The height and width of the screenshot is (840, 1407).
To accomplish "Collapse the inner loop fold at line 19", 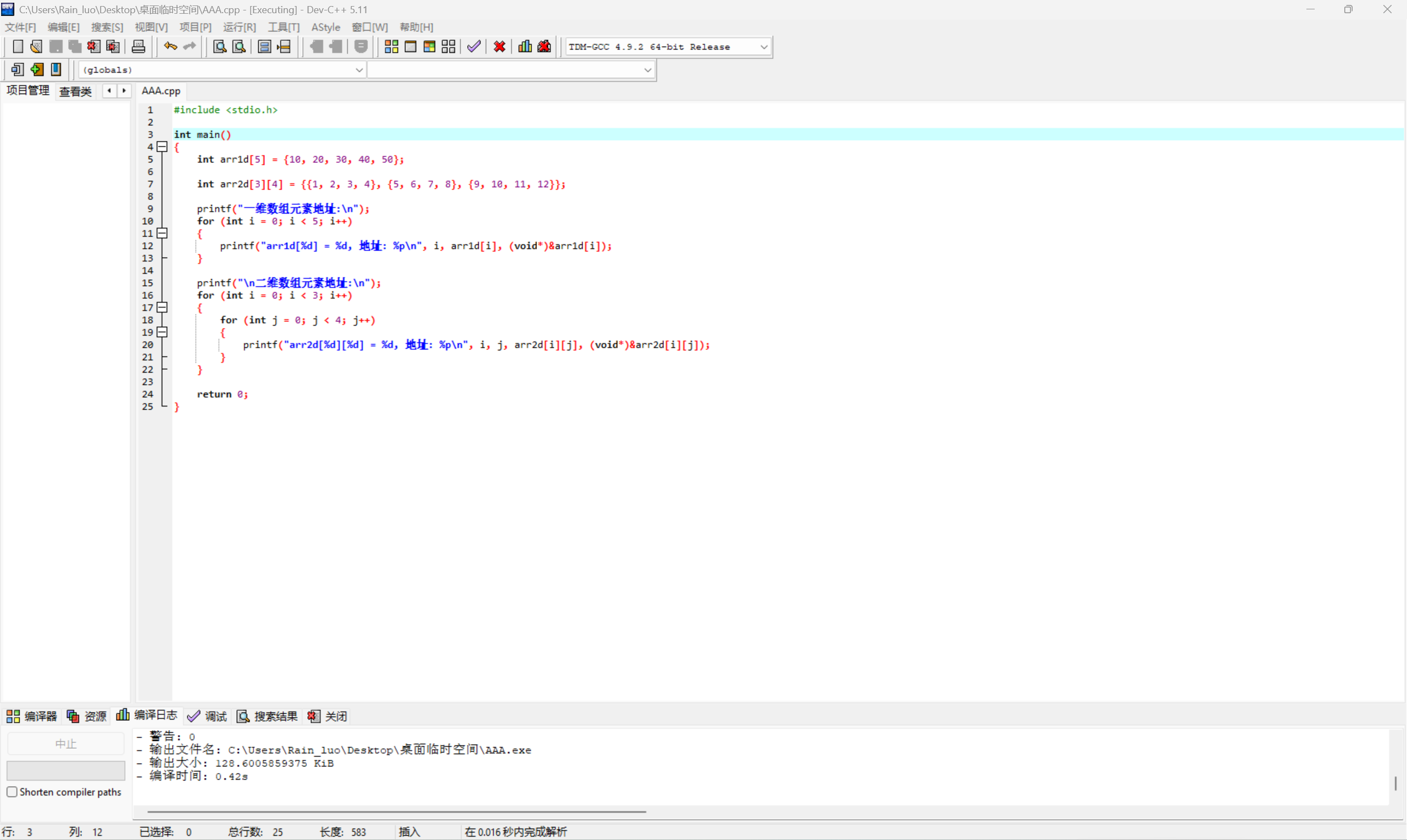I will coord(163,332).
